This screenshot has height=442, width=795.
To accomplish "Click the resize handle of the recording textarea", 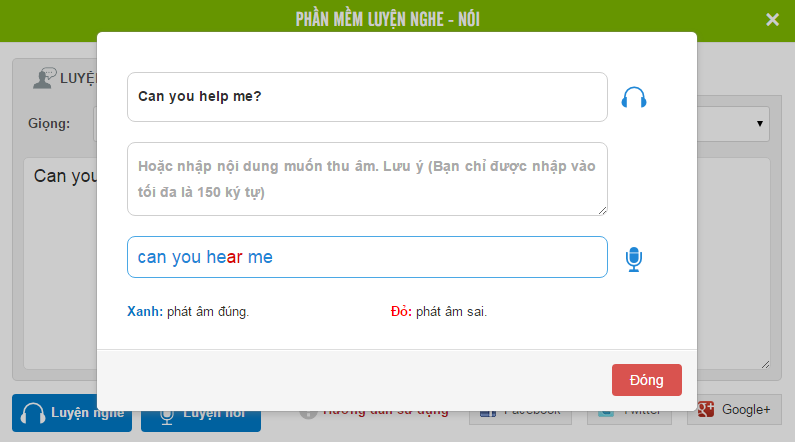I will (x=602, y=211).
